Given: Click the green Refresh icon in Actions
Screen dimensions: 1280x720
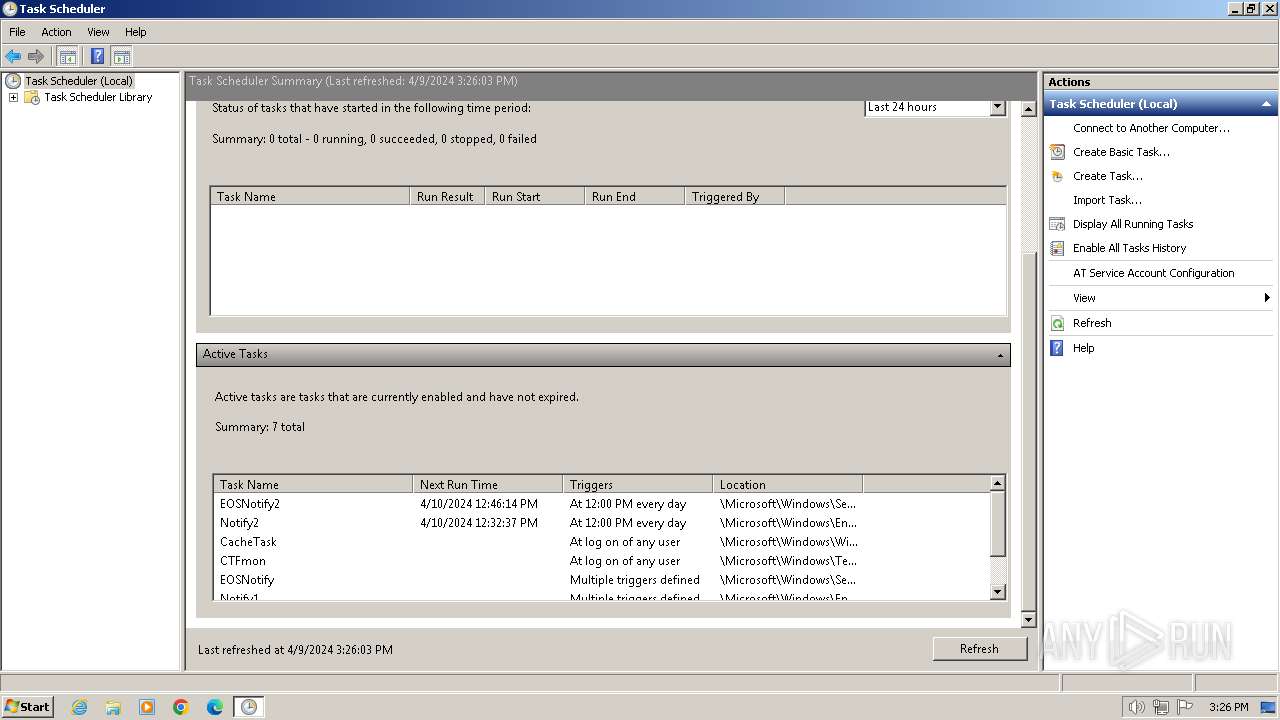Looking at the screenshot, I should click(1057, 323).
